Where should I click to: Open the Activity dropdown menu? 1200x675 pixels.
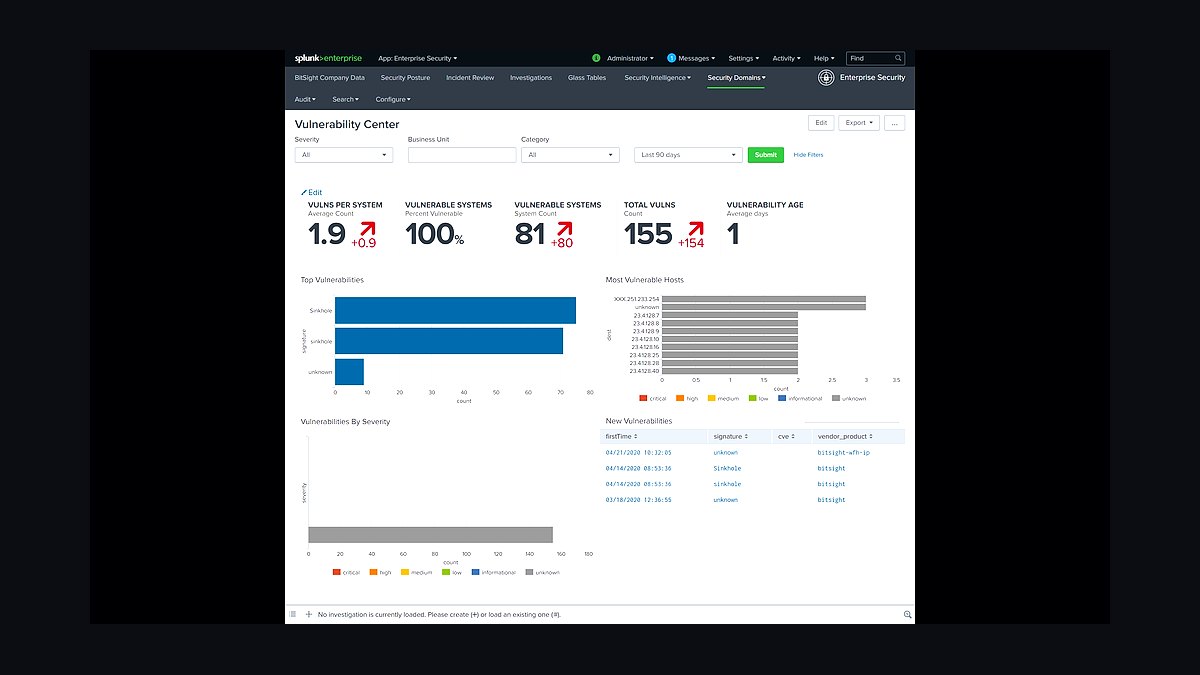[786, 58]
